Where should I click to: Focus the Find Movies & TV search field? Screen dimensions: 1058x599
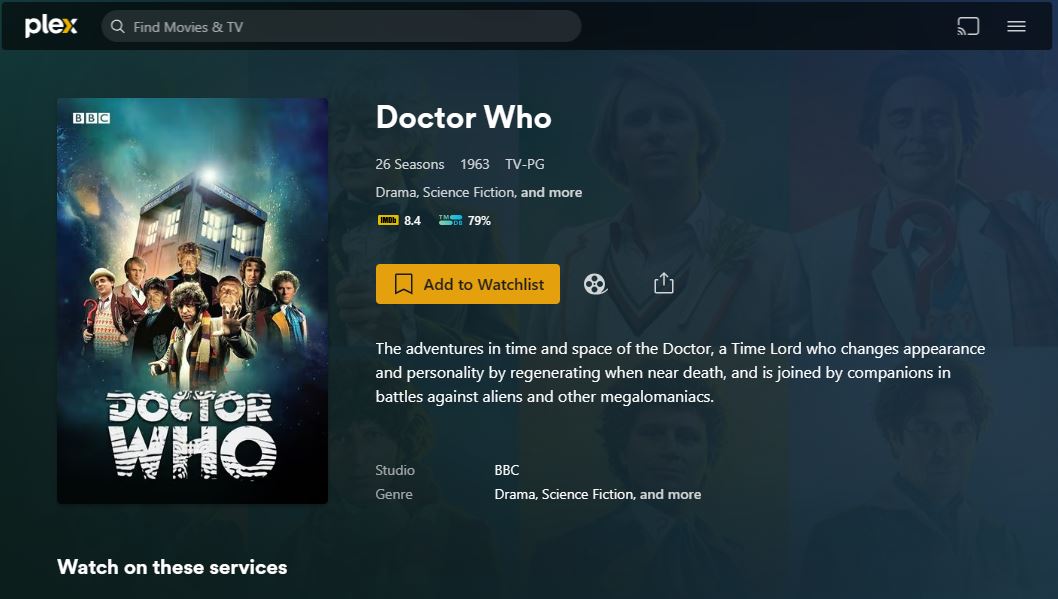click(x=341, y=26)
